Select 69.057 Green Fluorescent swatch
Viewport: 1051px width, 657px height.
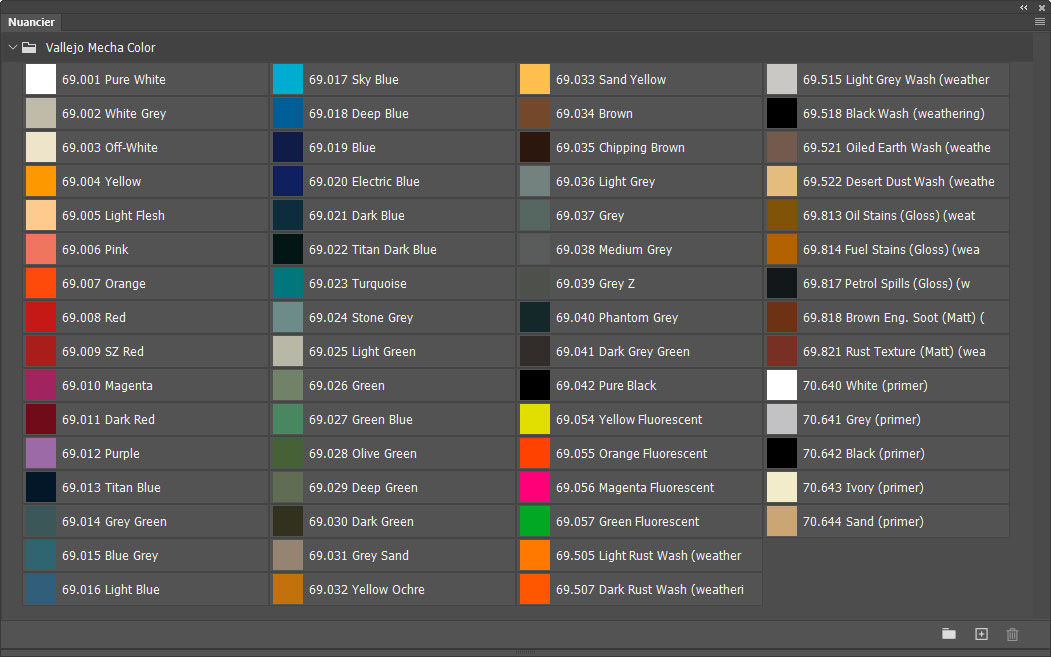point(535,522)
